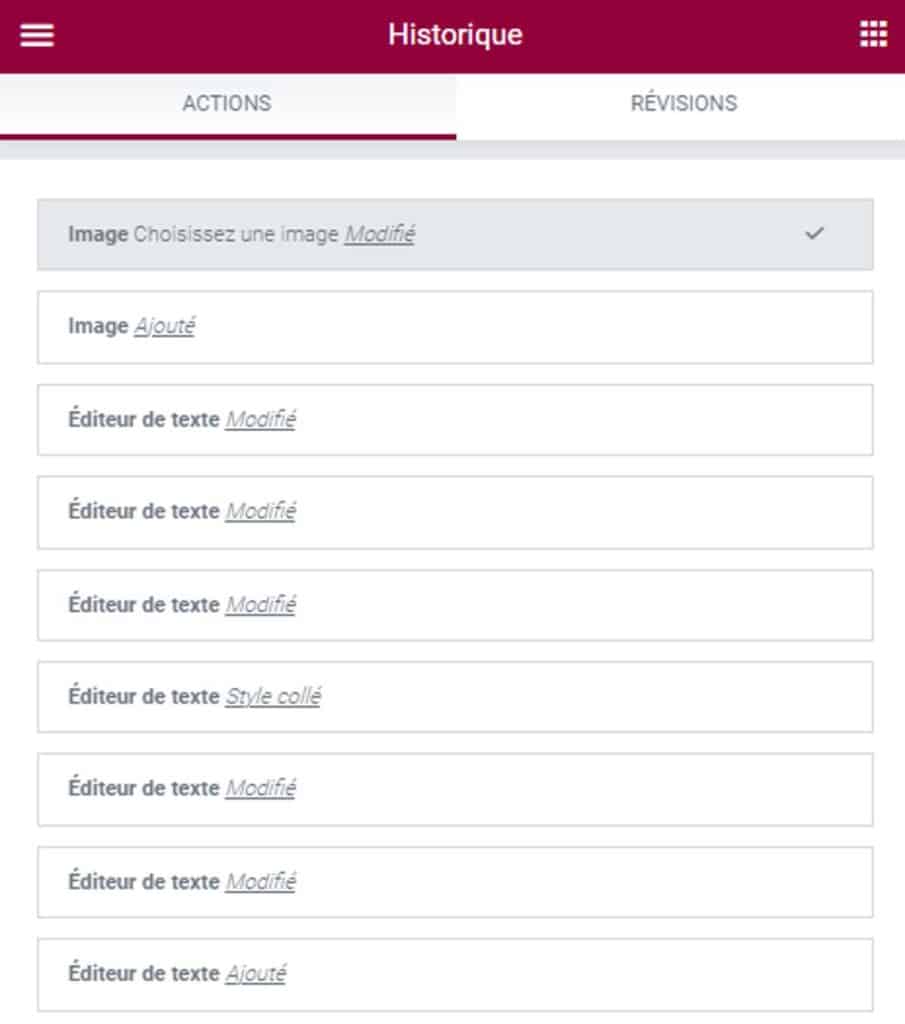
Task: Select the Éditeur de texte Style collé entry
Action: (x=450, y=698)
